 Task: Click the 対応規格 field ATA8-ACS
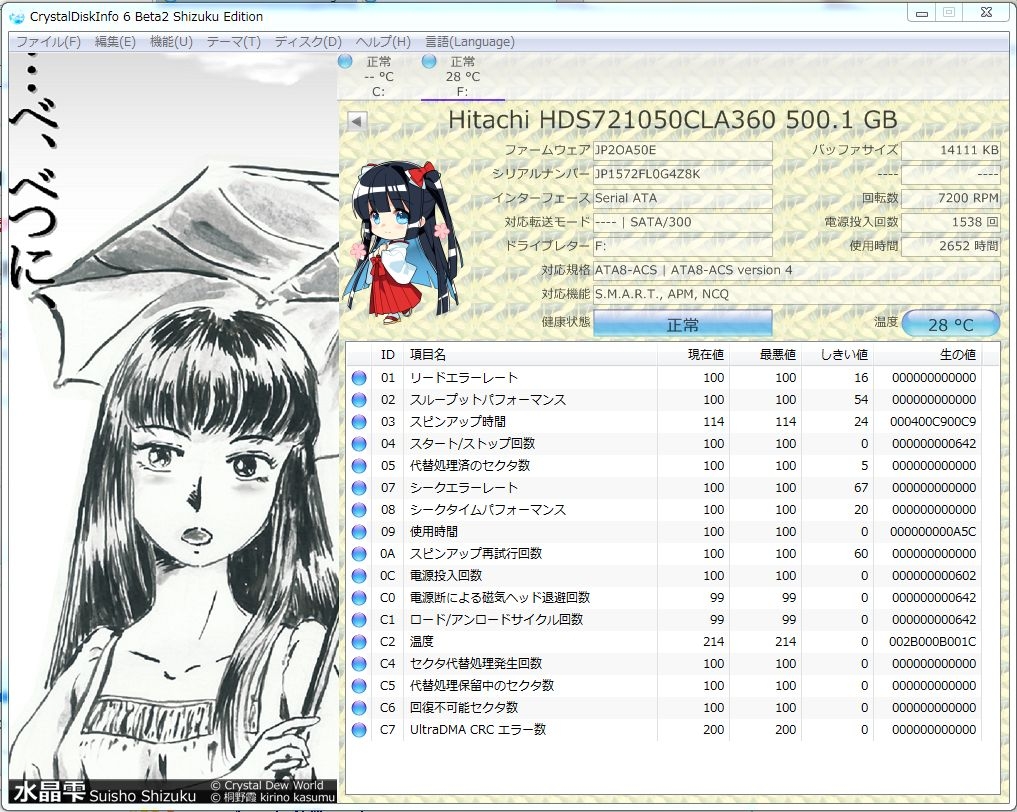tap(796, 270)
